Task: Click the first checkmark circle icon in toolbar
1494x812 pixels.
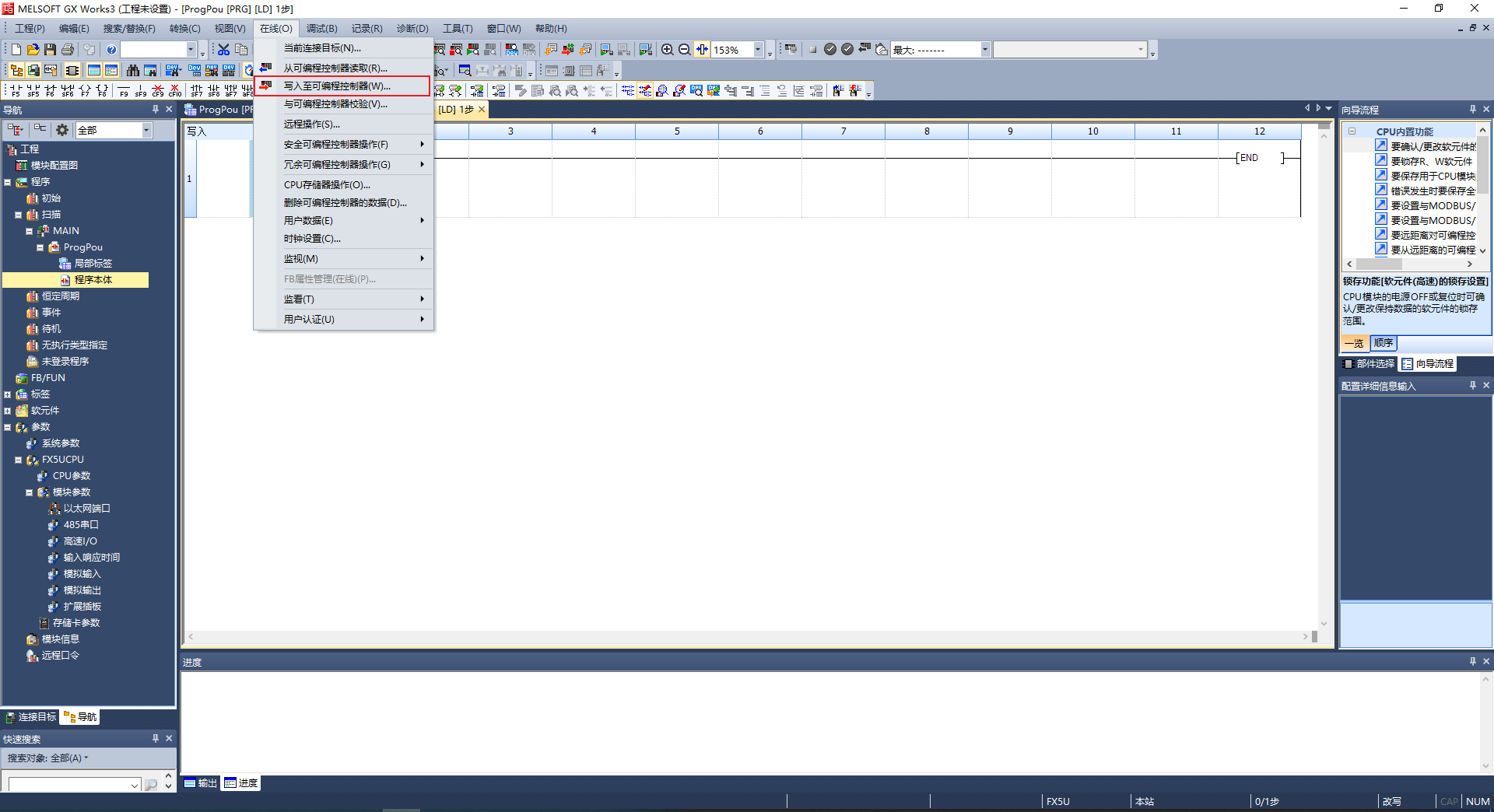Action: coord(830,50)
